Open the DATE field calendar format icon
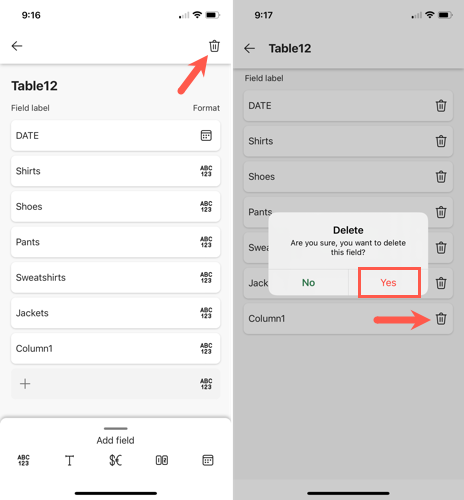The image size is (464, 500). (x=206, y=136)
